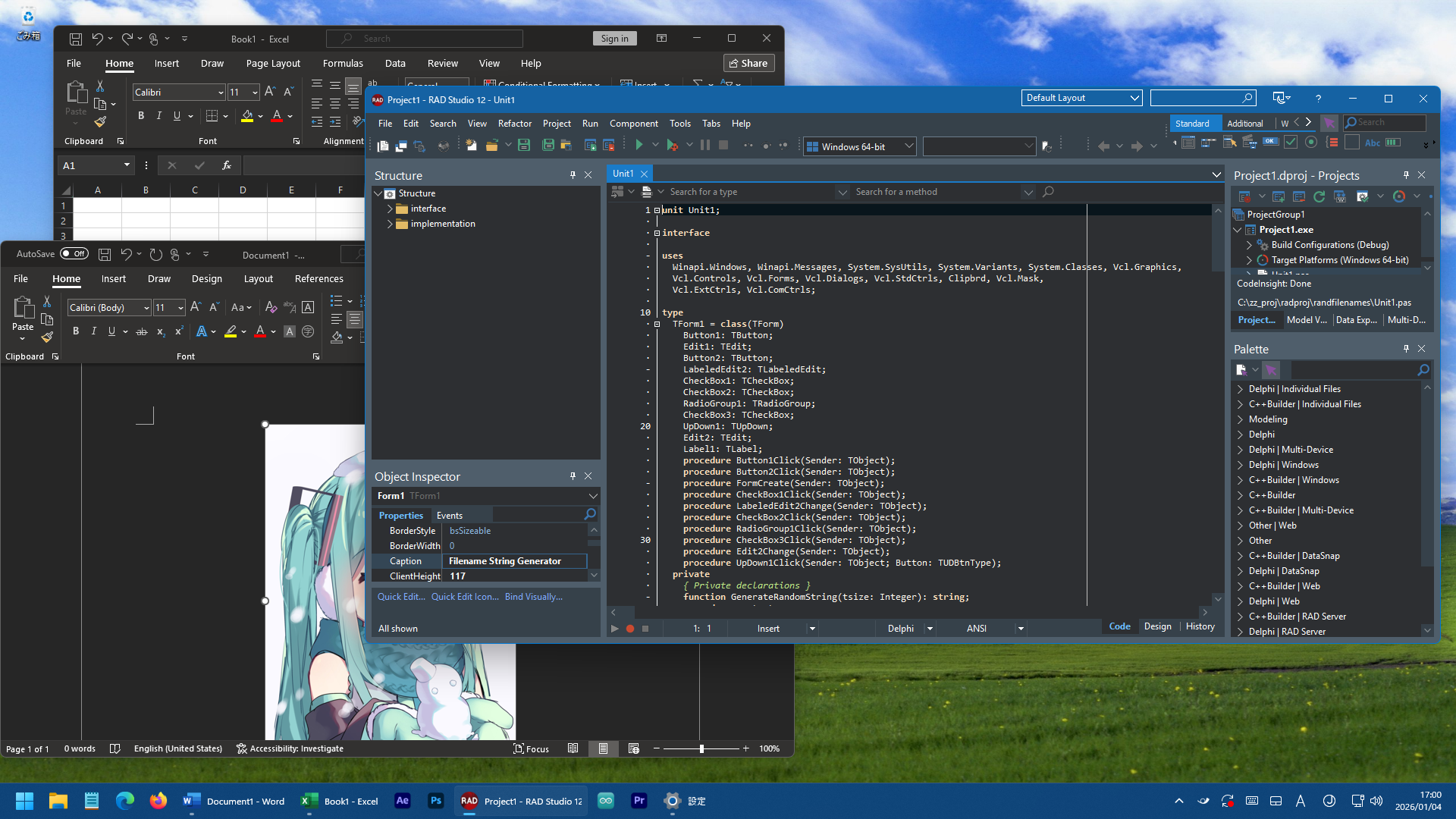The width and height of the screenshot is (1456, 819).
Task: Click the Quick Edit Icon link
Action: pos(465,597)
